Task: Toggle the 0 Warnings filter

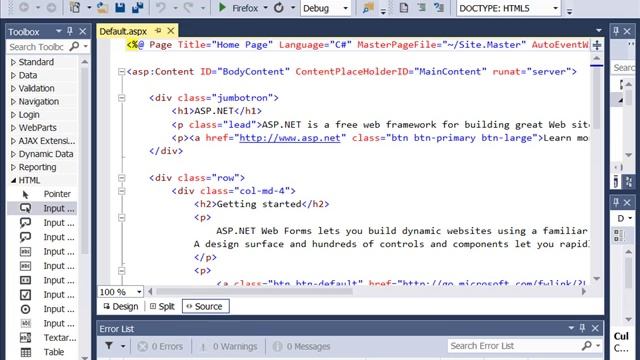Action: [229, 347]
